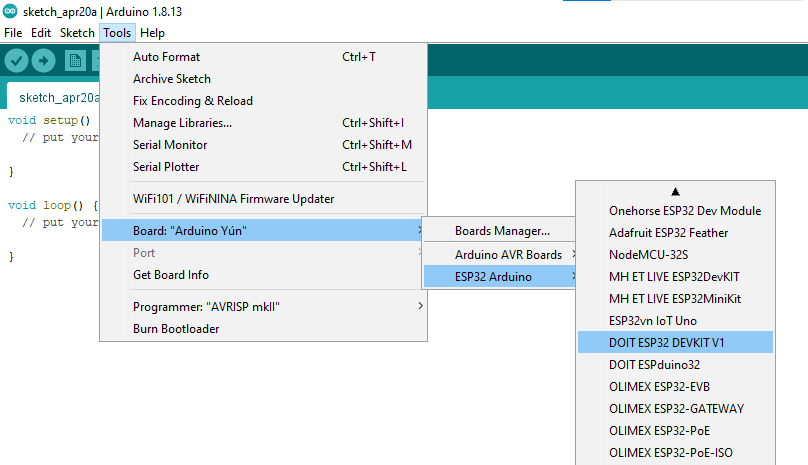Image resolution: width=808 pixels, height=465 pixels.
Task: Open the Sketch menu
Action: pos(77,33)
